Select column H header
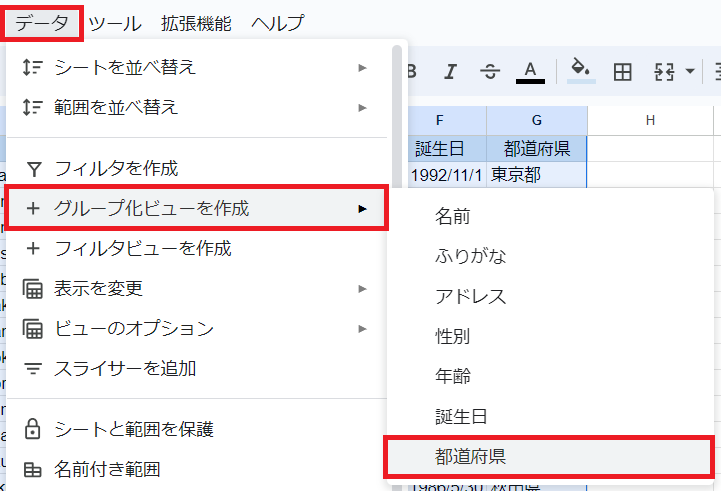721x491 pixels. (650, 121)
